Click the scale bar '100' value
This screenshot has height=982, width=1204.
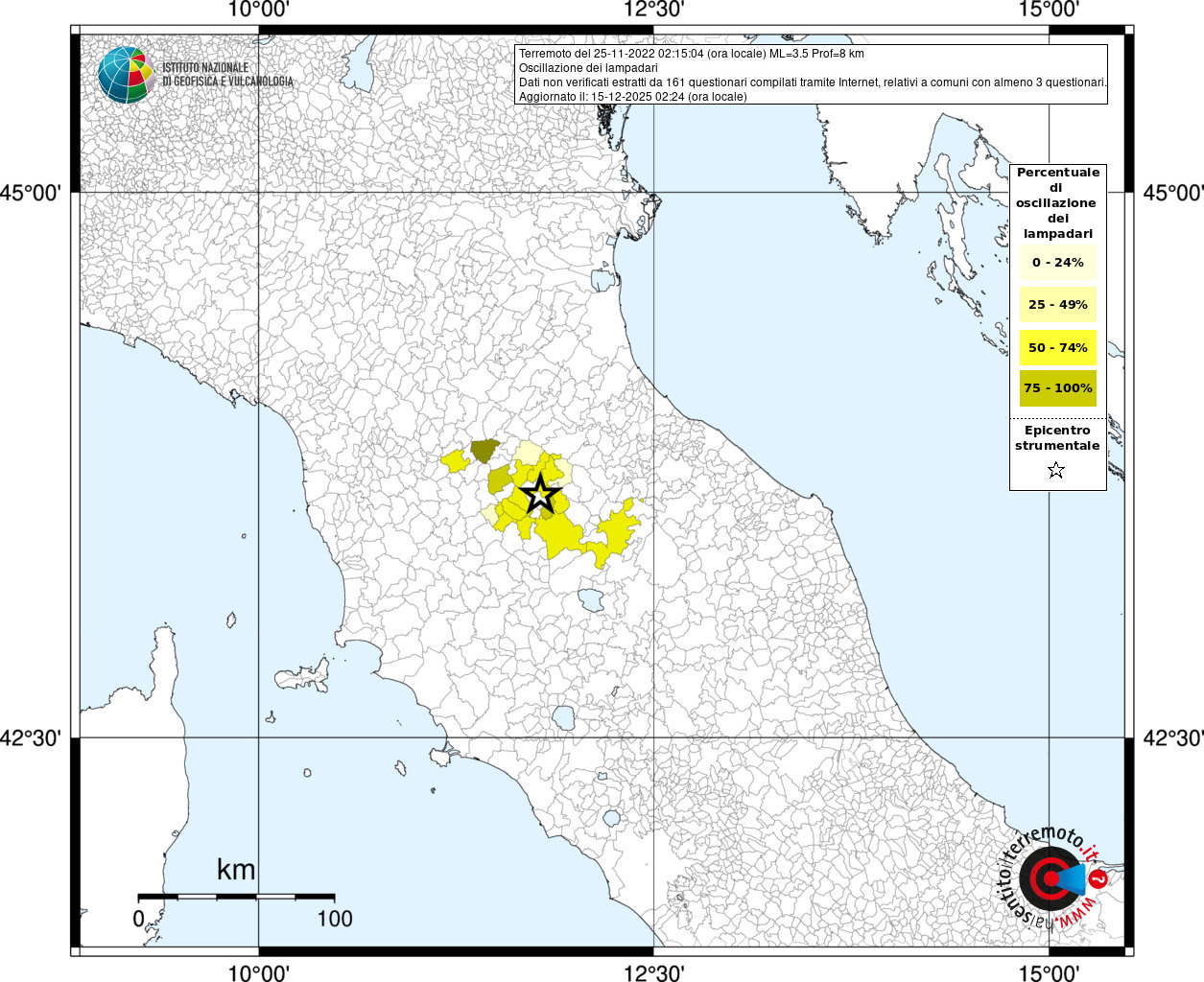coord(335,919)
